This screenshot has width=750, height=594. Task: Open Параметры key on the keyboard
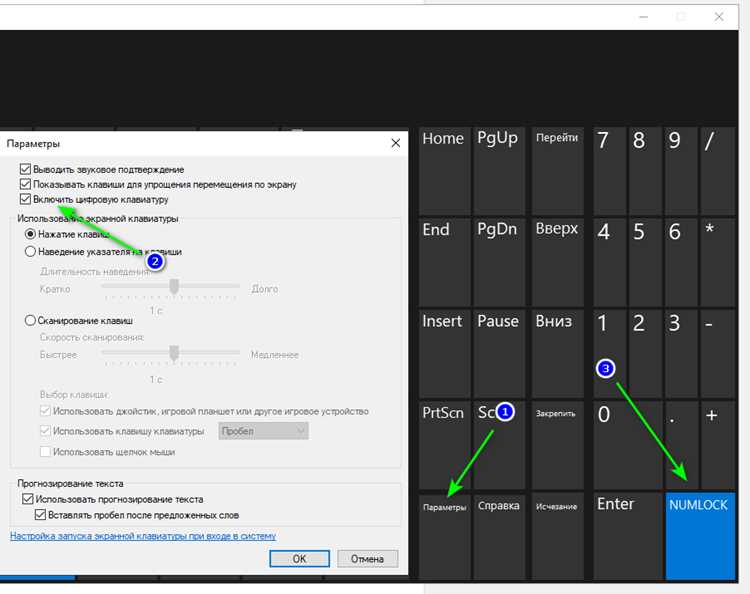[443, 536]
